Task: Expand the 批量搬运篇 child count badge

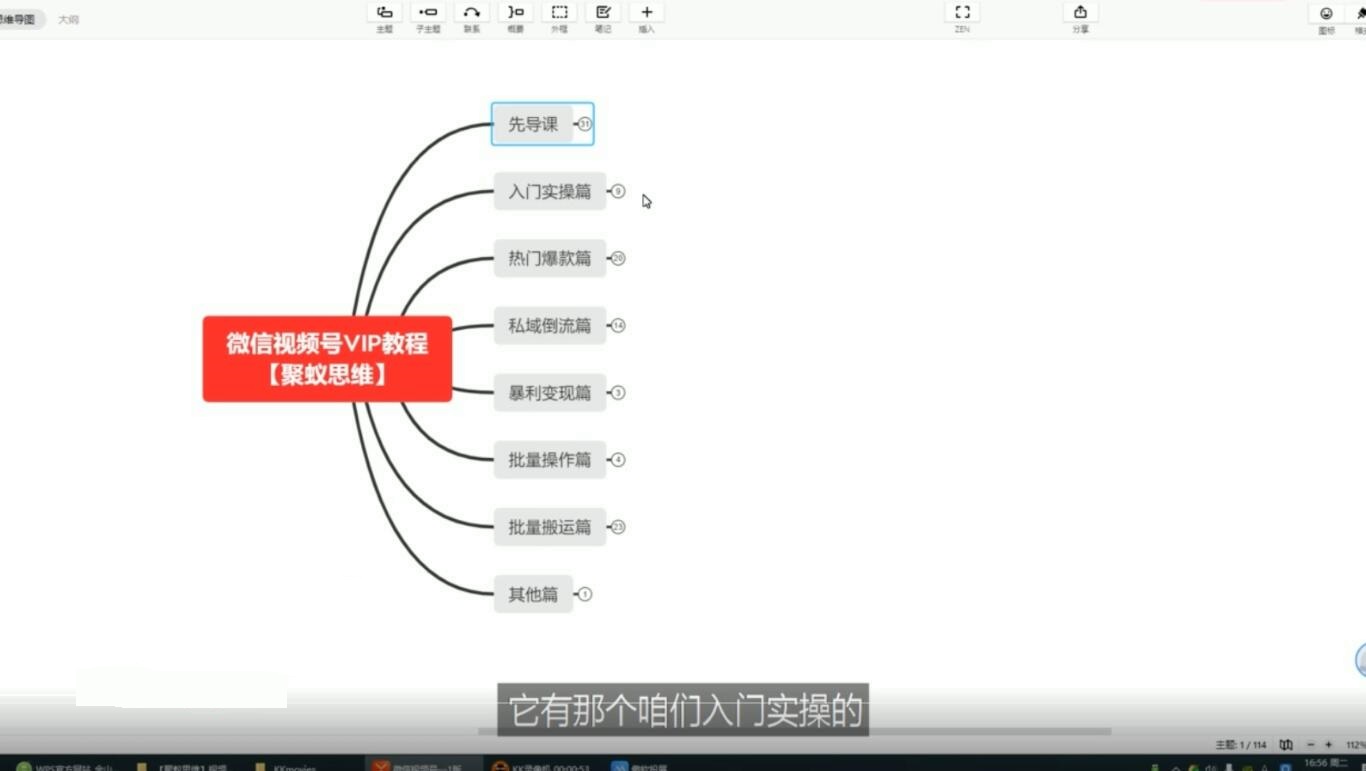Action: tap(618, 527)
